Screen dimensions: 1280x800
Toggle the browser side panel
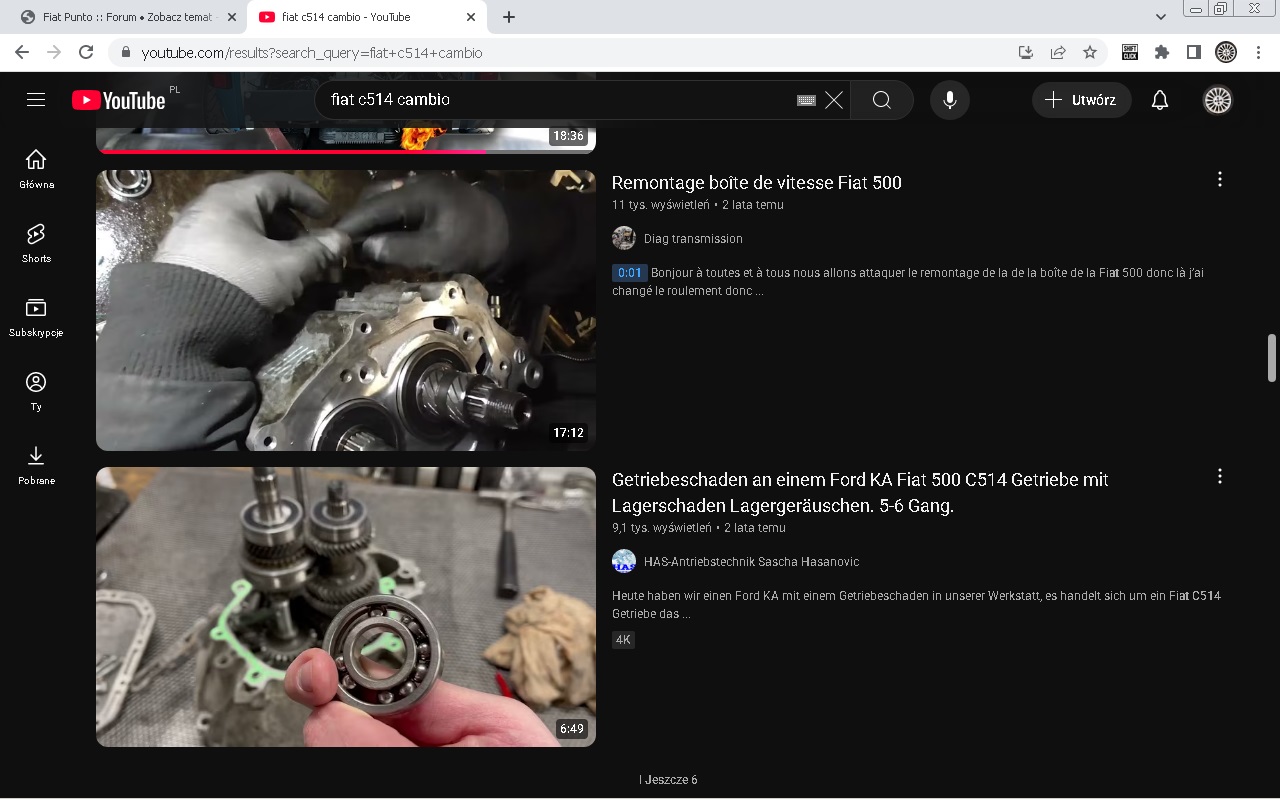(1193, 52)
